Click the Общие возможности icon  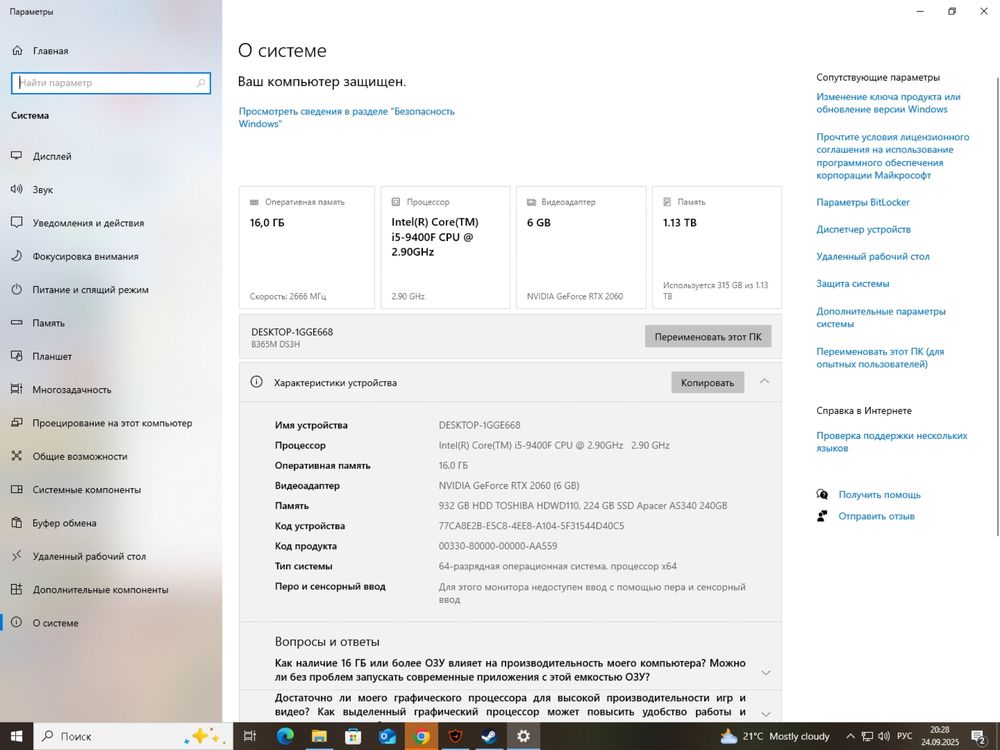click(x=17, y=456)
